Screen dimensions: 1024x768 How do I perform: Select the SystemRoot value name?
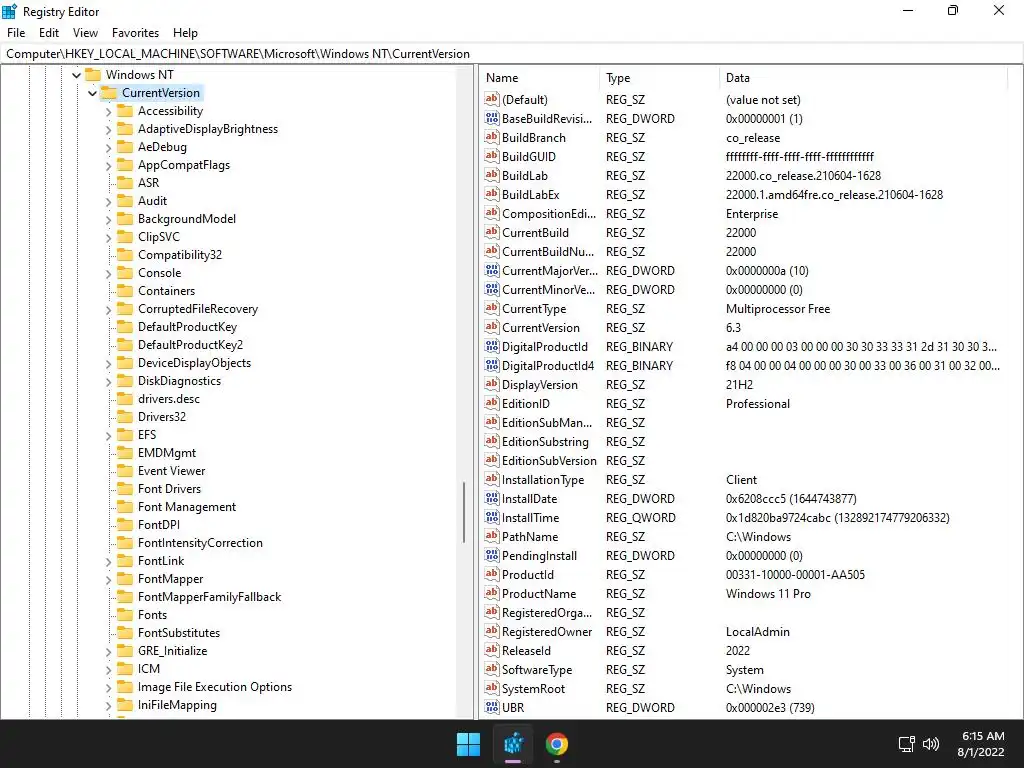pyautogui.click(x=534, y=688)
